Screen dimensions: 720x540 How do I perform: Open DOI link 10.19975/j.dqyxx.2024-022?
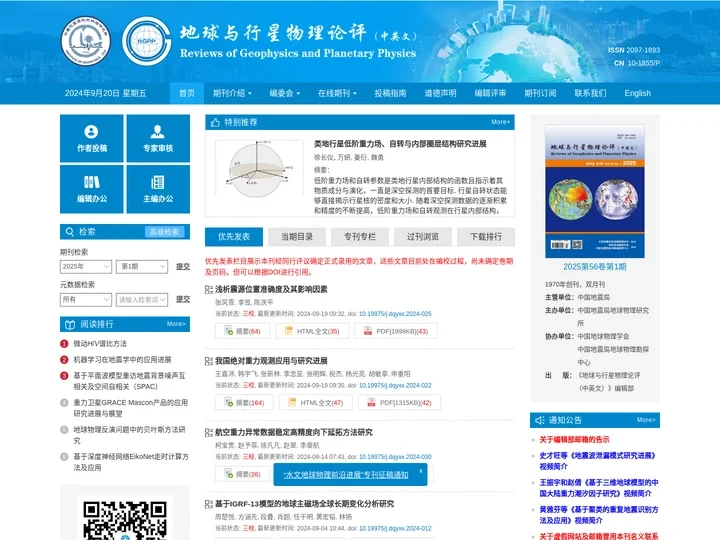click(x=395, y=386)
